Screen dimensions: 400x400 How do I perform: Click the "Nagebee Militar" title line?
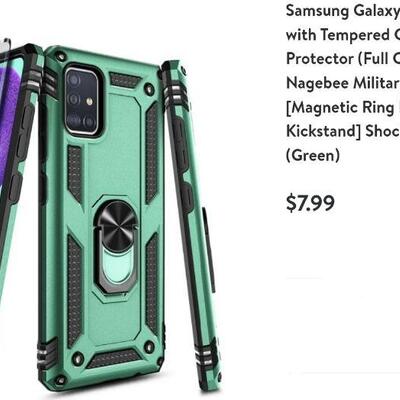click(x=343, y=83)
